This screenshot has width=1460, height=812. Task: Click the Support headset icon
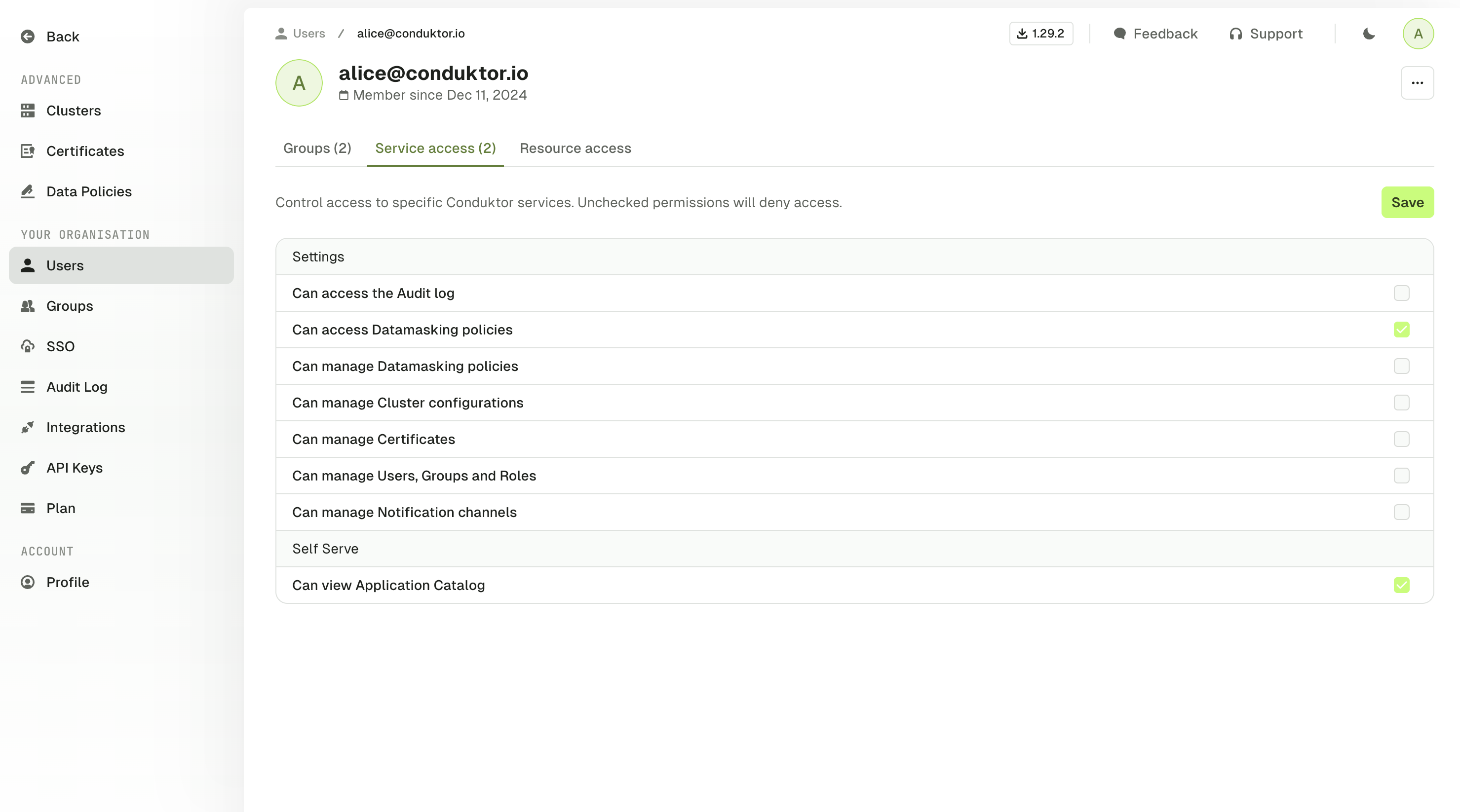pyautogui.click(x=1235, y=34)
